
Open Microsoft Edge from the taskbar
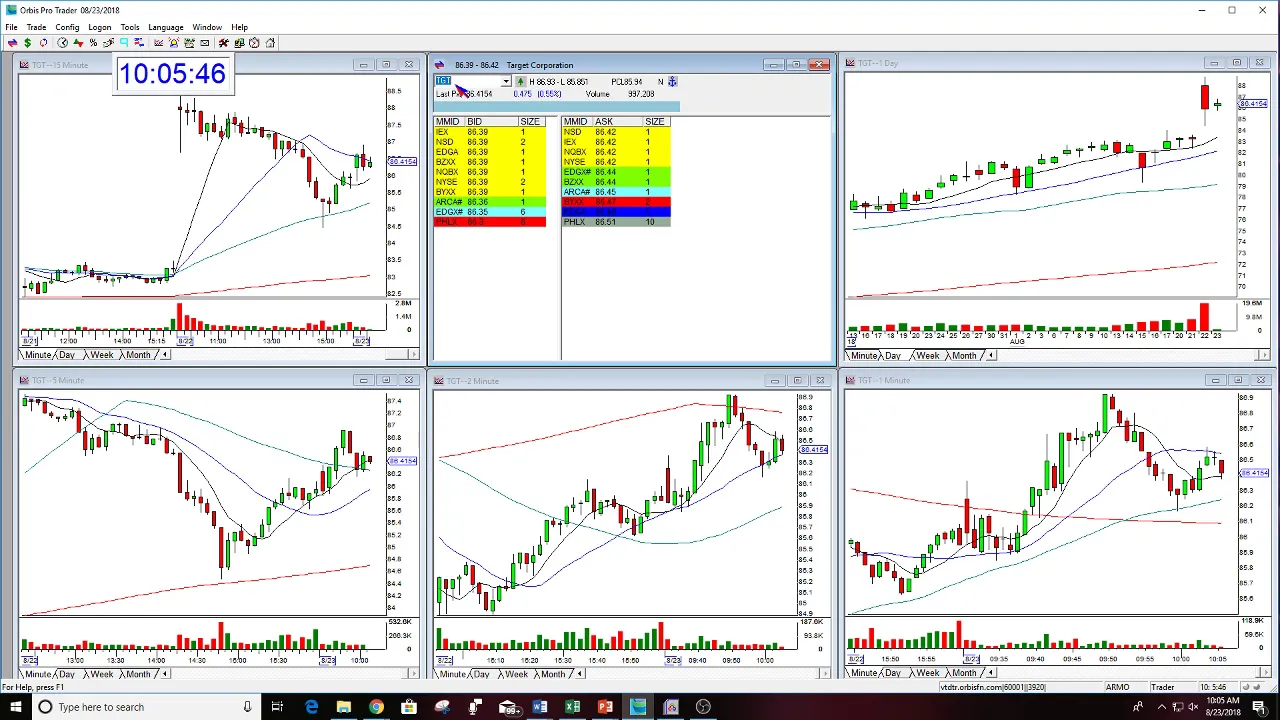point(311,707)
